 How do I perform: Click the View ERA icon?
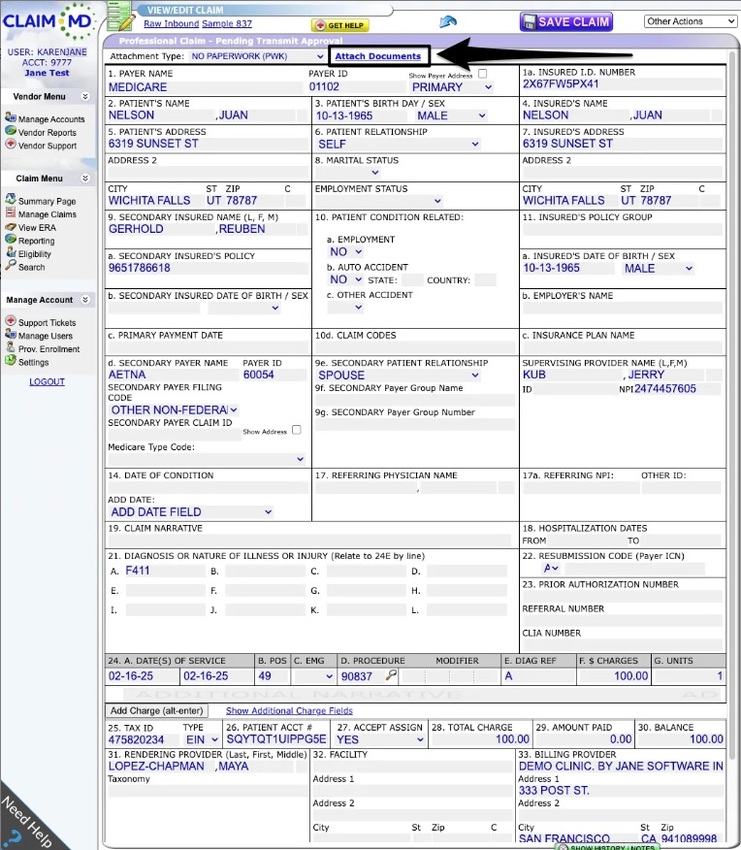click(10, 227)
